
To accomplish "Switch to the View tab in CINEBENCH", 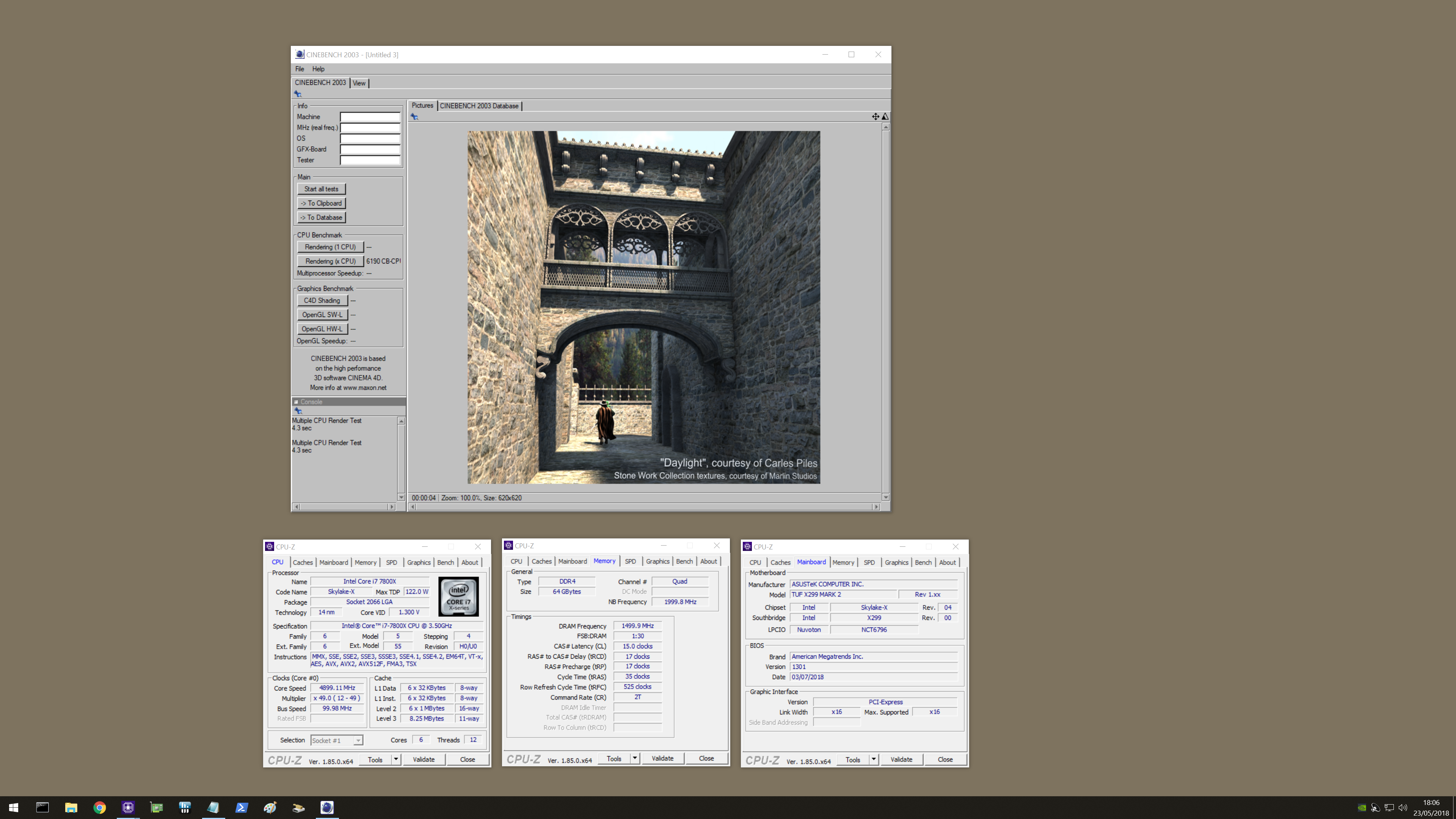I will (359, 83).
